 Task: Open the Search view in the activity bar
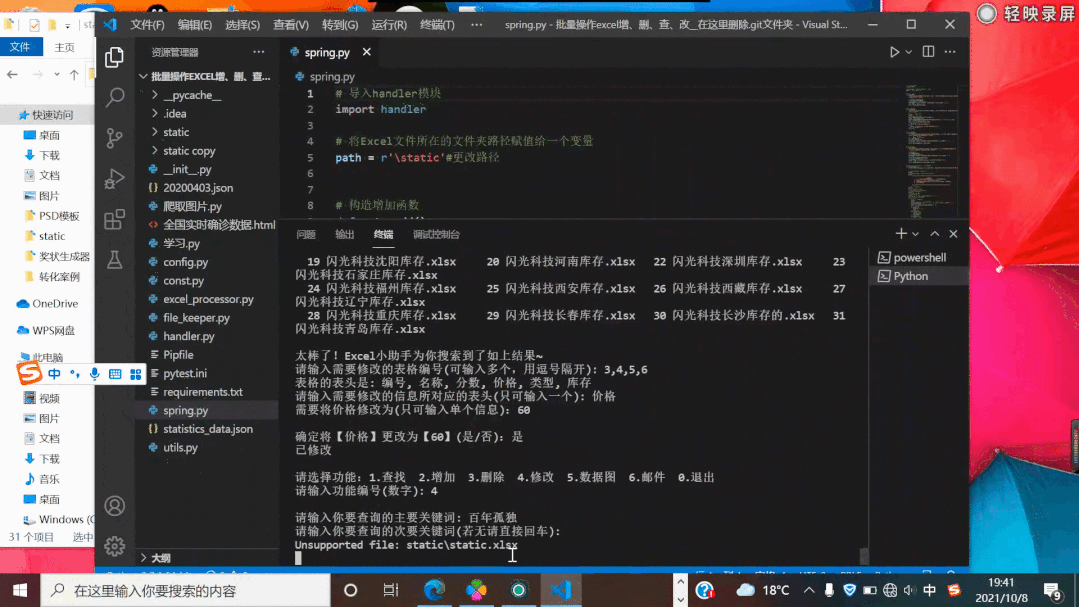point(114,95)
